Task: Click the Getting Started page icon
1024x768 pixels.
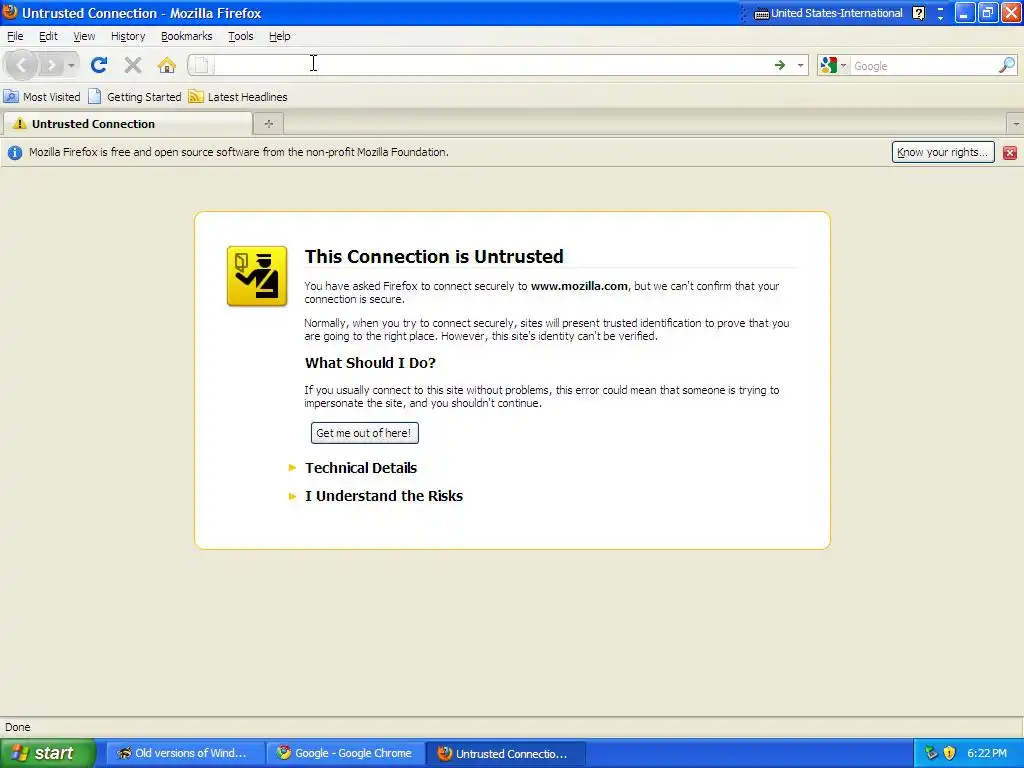Action: [95, 97]
